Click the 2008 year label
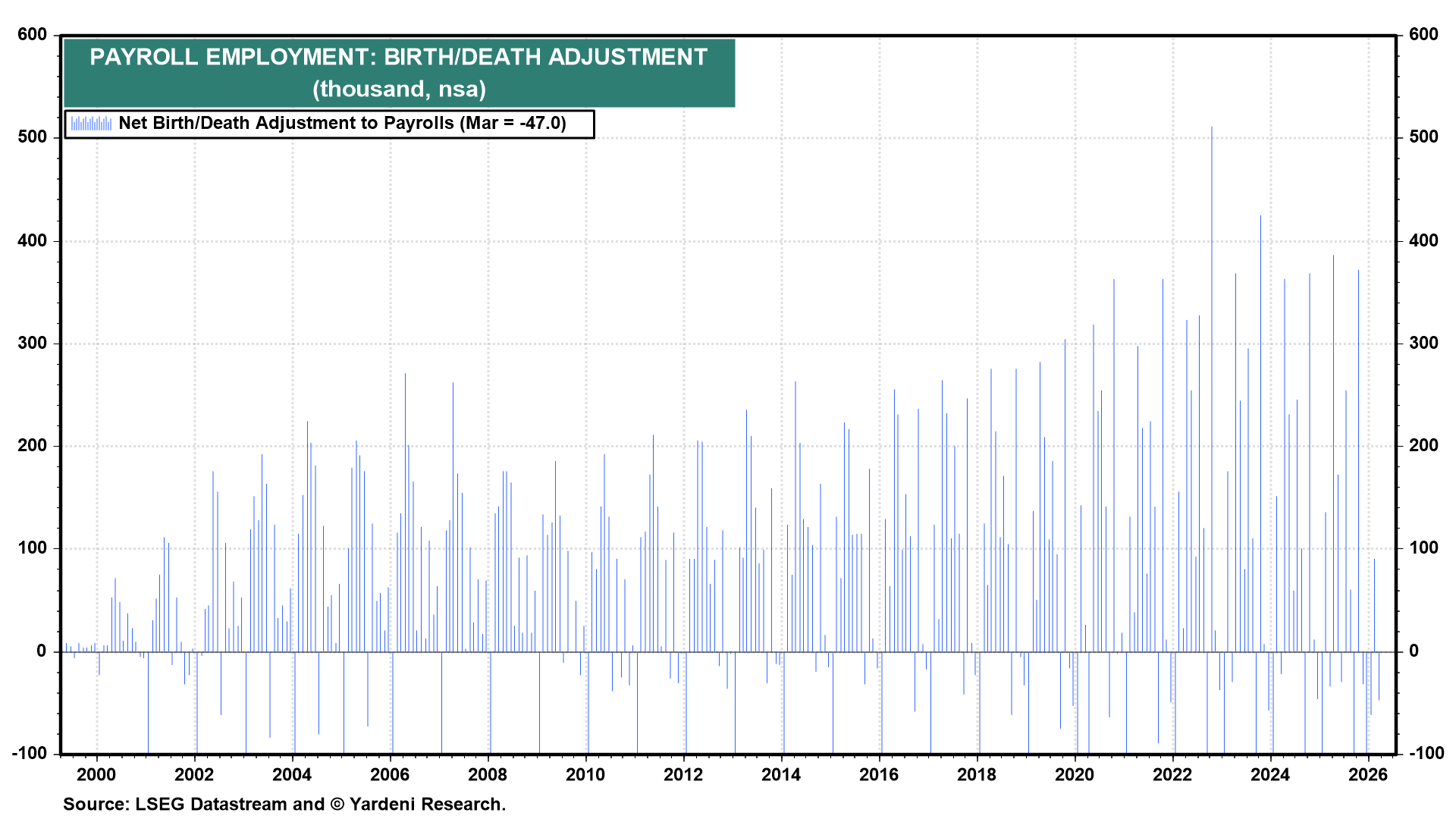 [487, 775]
